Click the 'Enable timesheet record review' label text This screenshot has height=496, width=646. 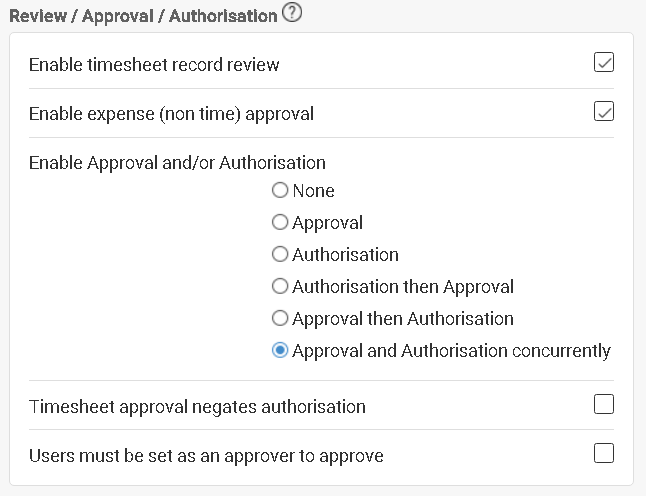click(154, 65)
